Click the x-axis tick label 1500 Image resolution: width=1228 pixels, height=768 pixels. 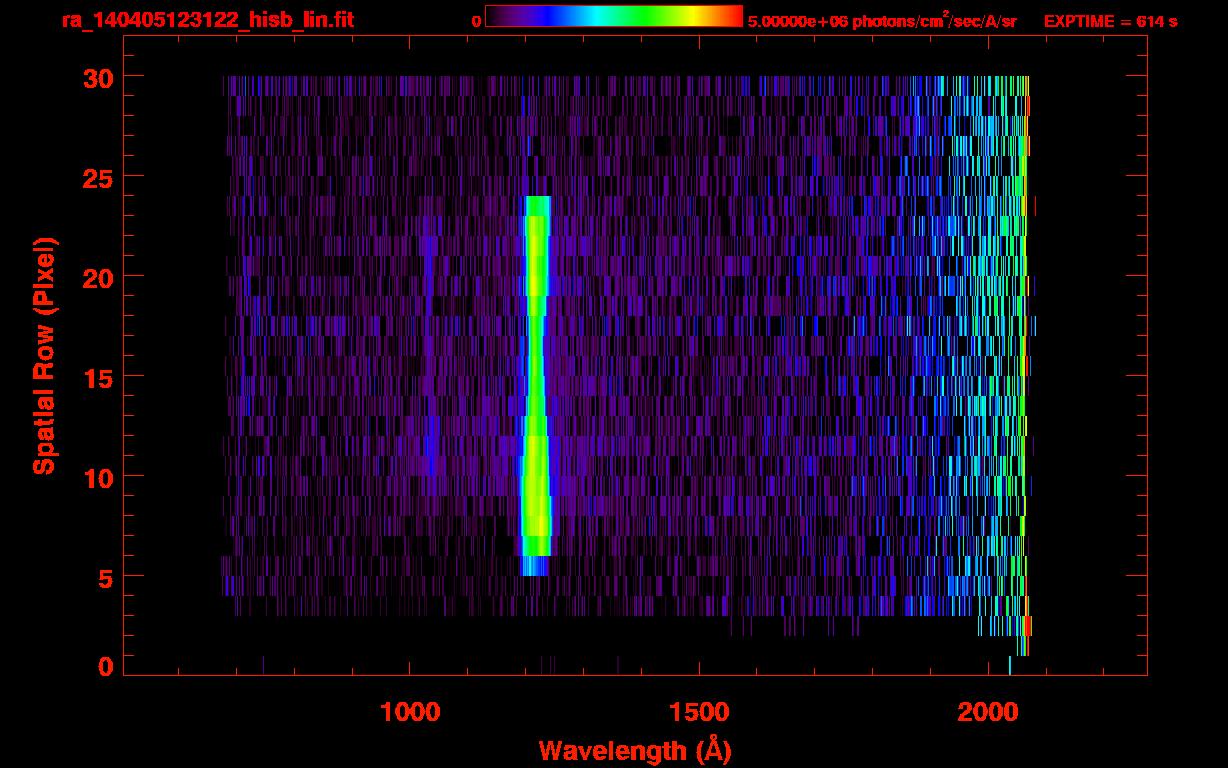click(699, 712)
